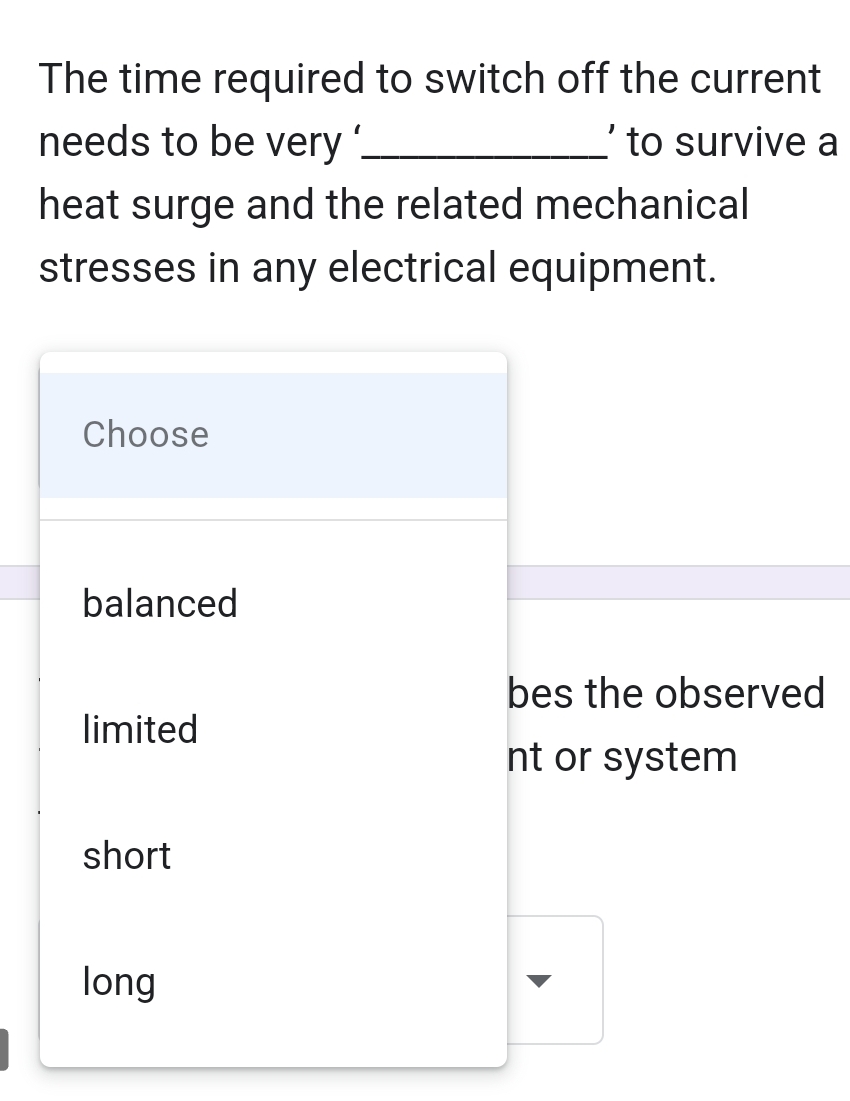850x1101 pixels.
Task: Select the 'short' option from the dropdown
Action: [126, 856]
